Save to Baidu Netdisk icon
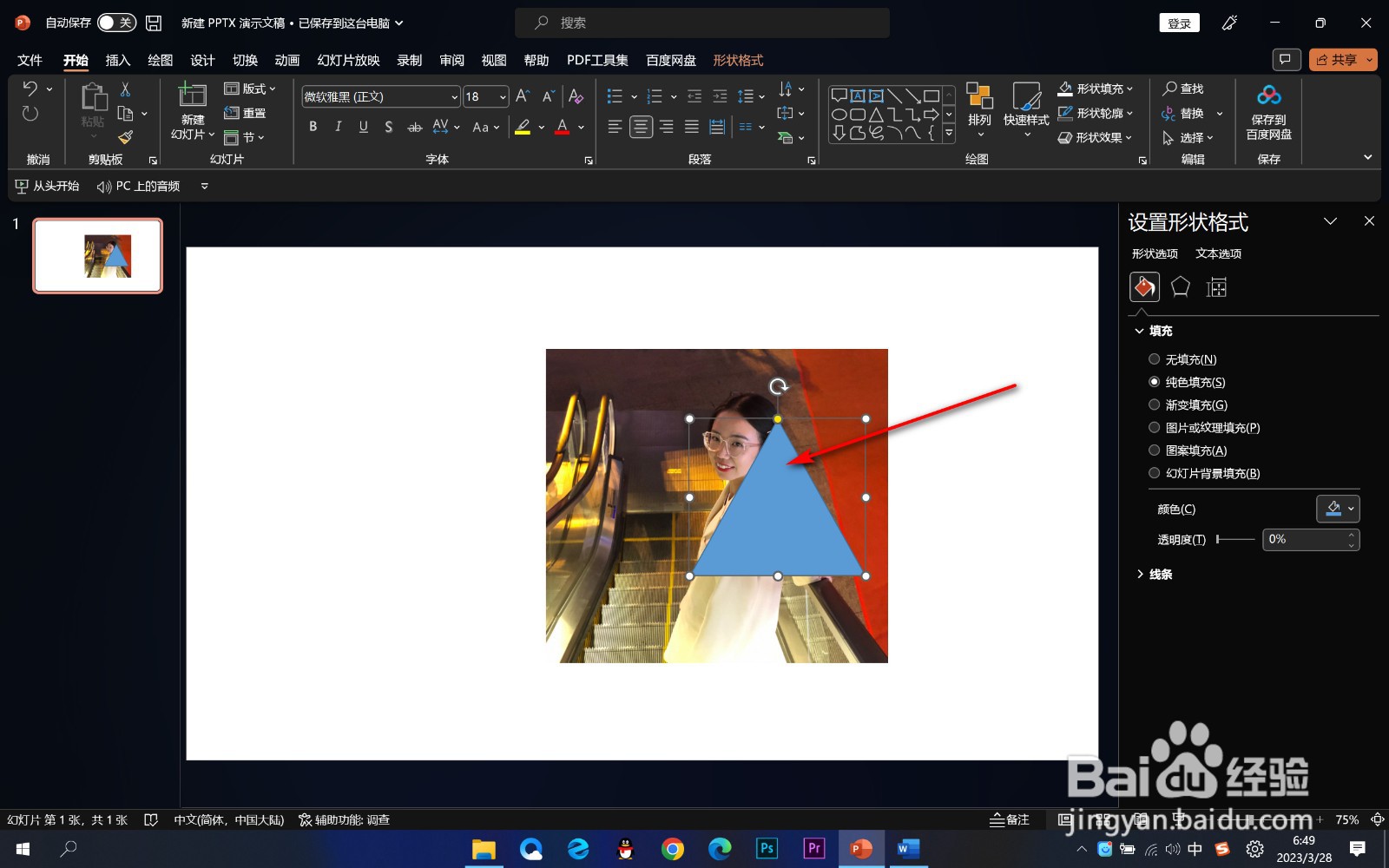The height and width of the screenshot is (868, 1389). 1269,111
